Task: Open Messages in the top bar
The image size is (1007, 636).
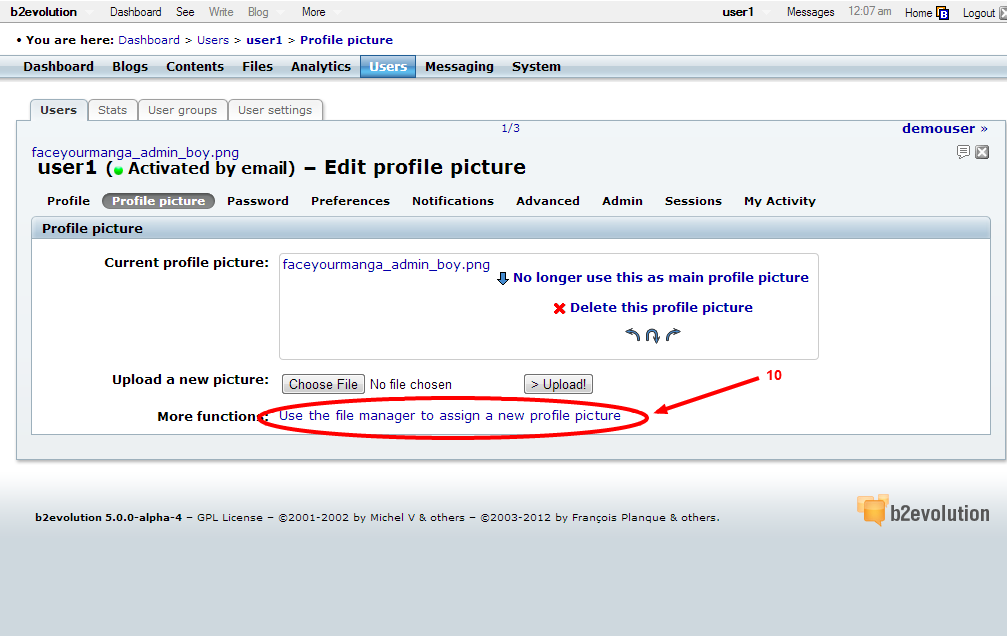Action: 810,12
